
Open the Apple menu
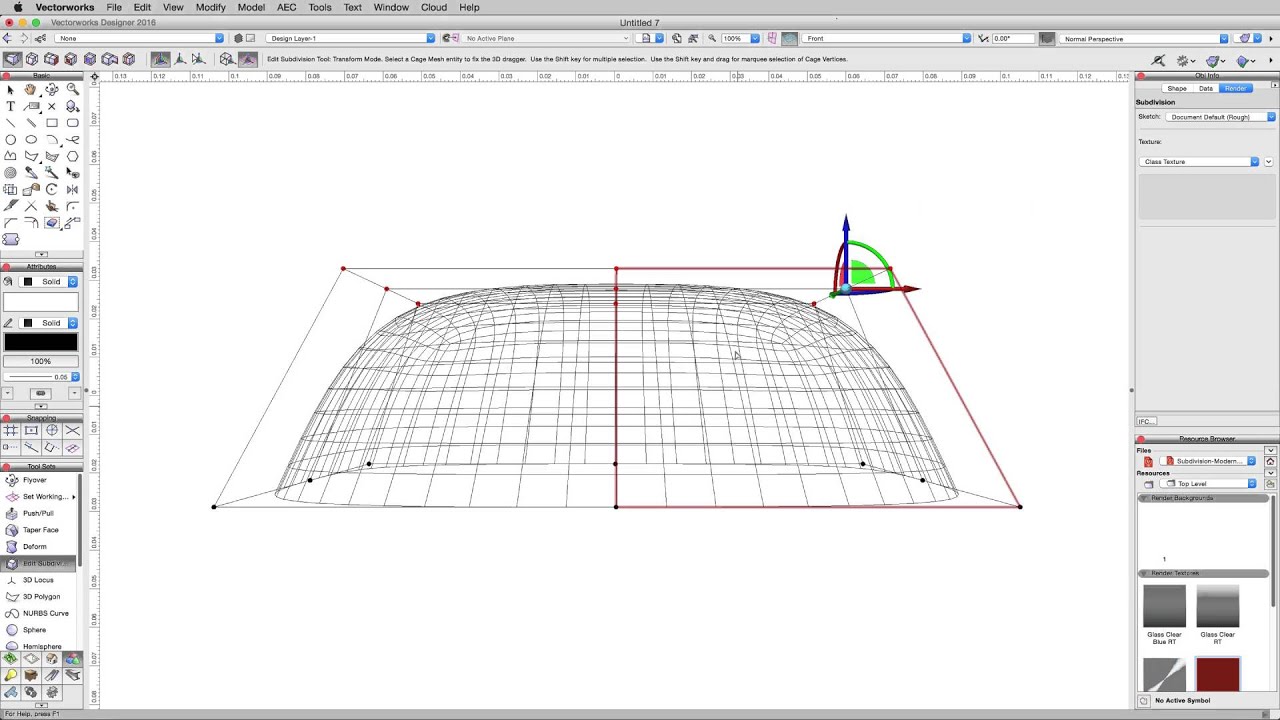[18, 7]
